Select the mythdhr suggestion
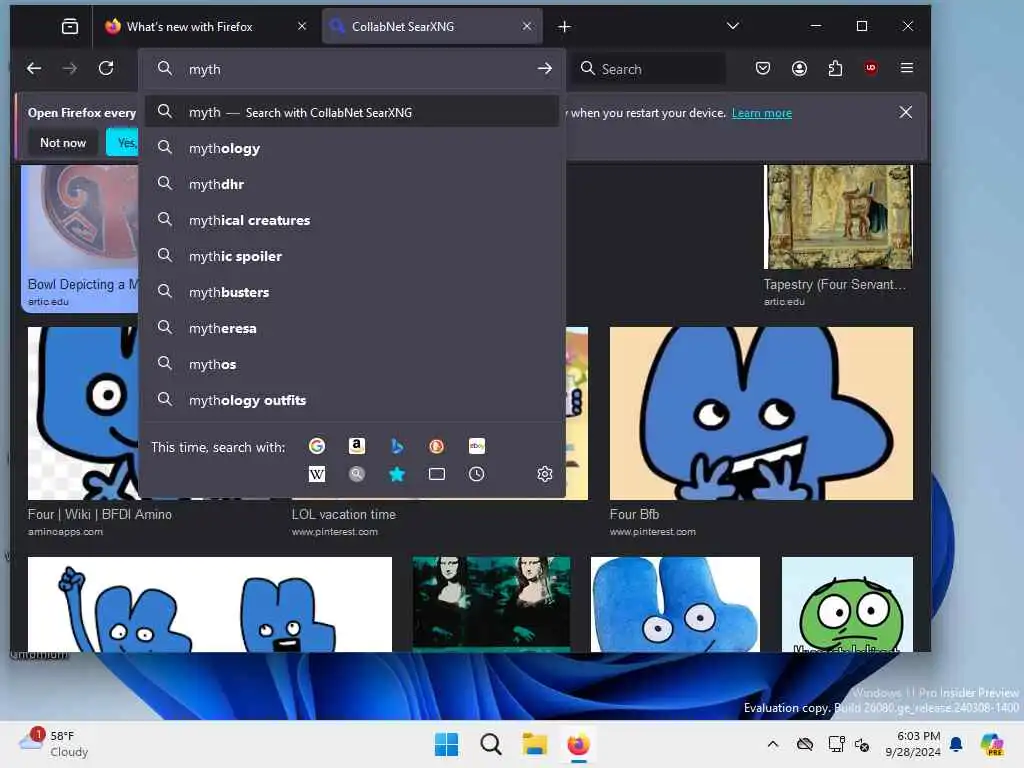 353,184
